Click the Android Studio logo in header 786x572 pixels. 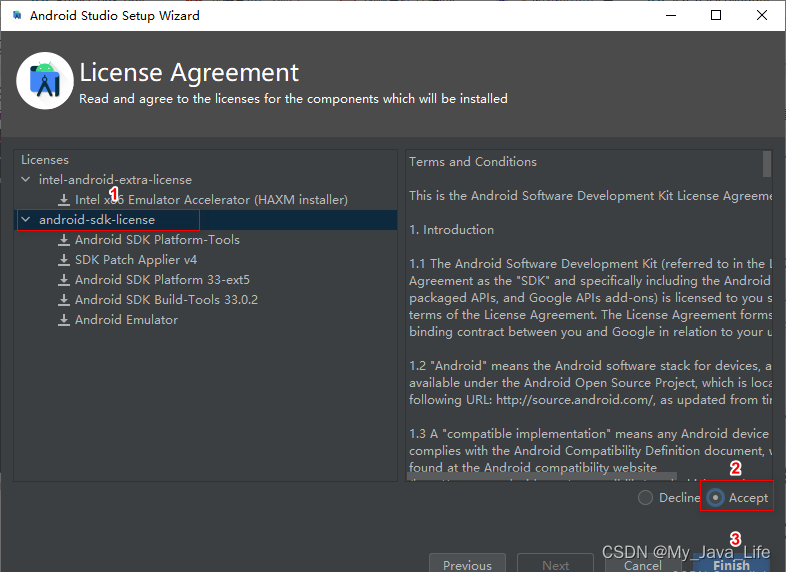coord(45,81)
